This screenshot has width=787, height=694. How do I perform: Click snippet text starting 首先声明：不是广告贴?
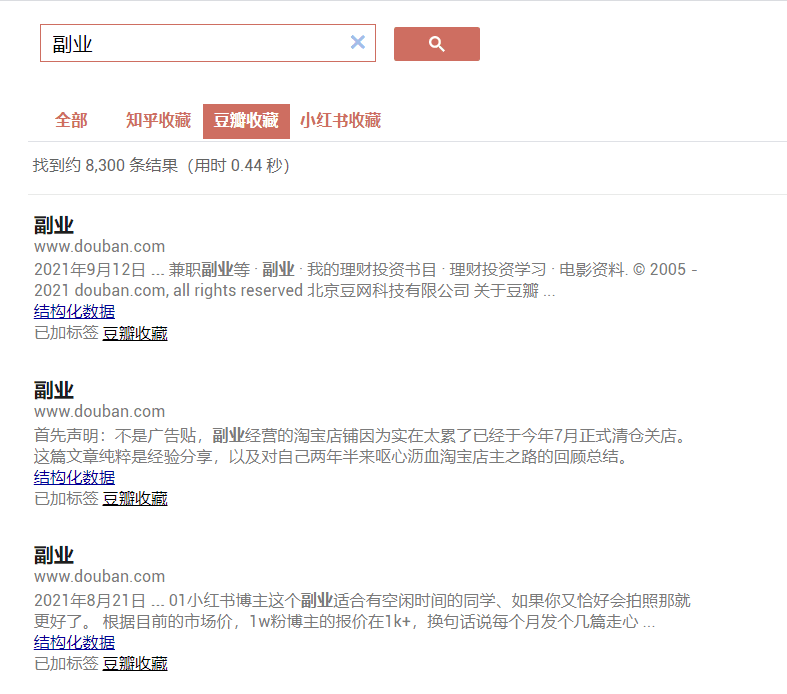pyautogui.click(x=360, y=446)
